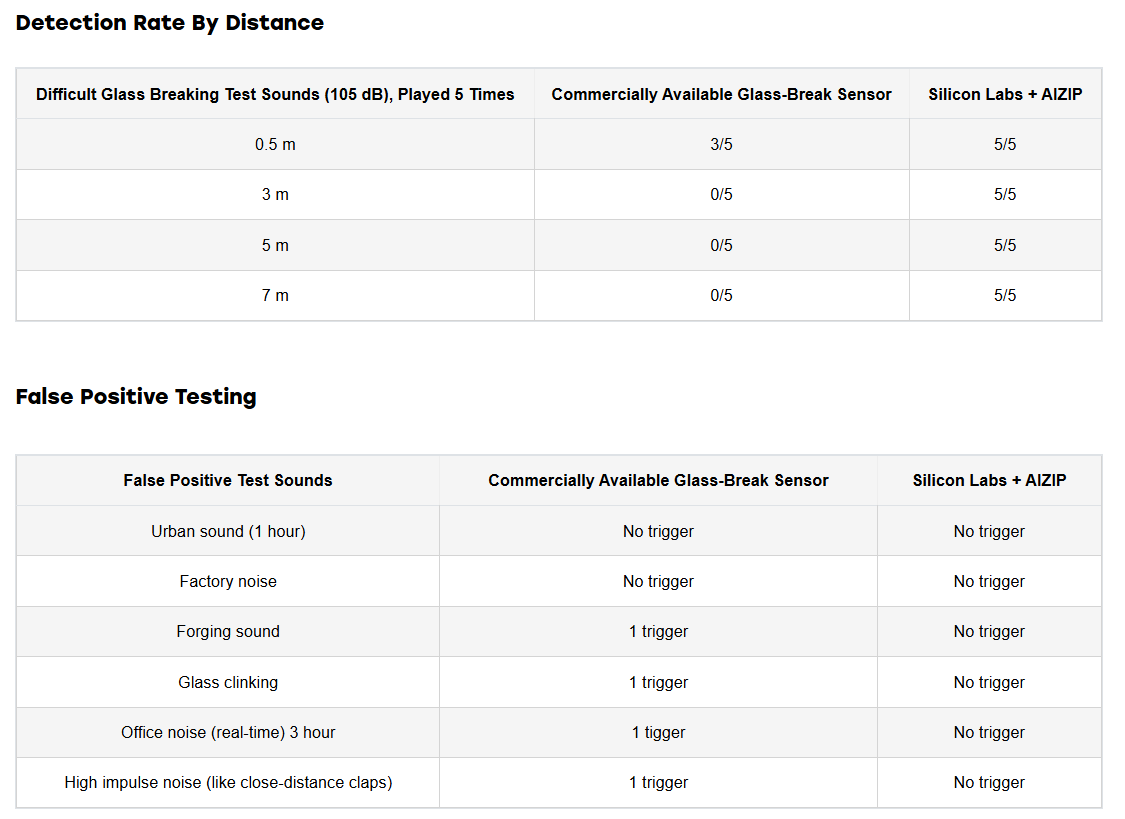Click commercial sensor 'No trigger' for Factory noise
1125x819 pixels.
coord(659,582)
